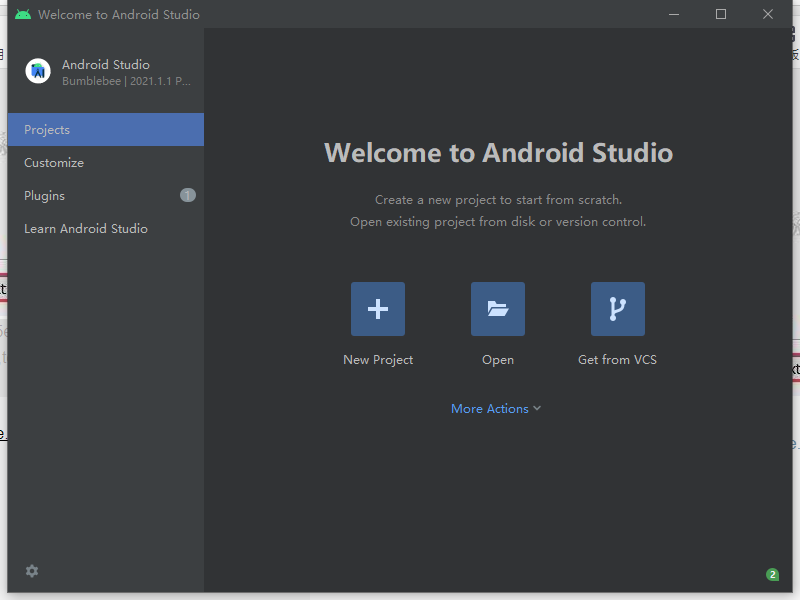Click 'Open existing project from disk' text

[498, 222]
